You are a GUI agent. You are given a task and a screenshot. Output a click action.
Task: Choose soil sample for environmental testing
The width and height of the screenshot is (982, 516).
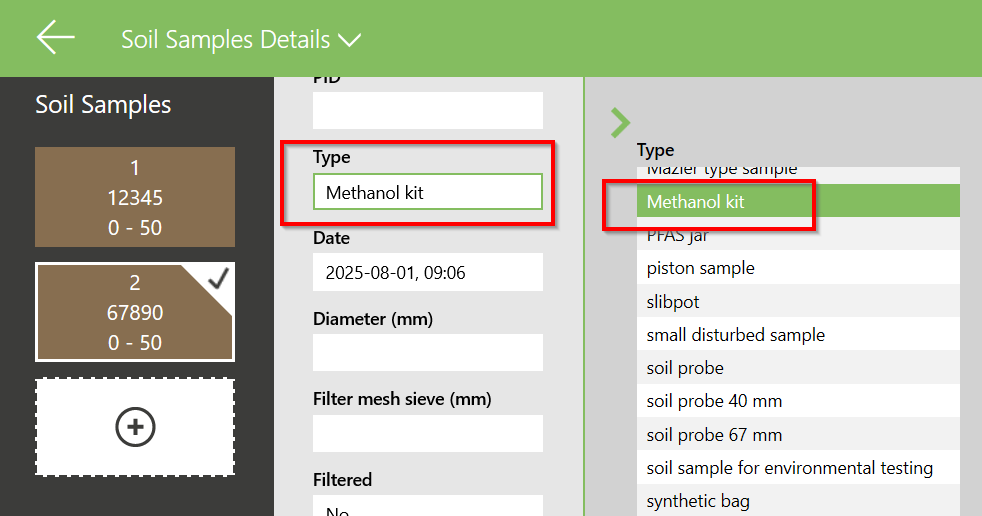tap(797, 468)
